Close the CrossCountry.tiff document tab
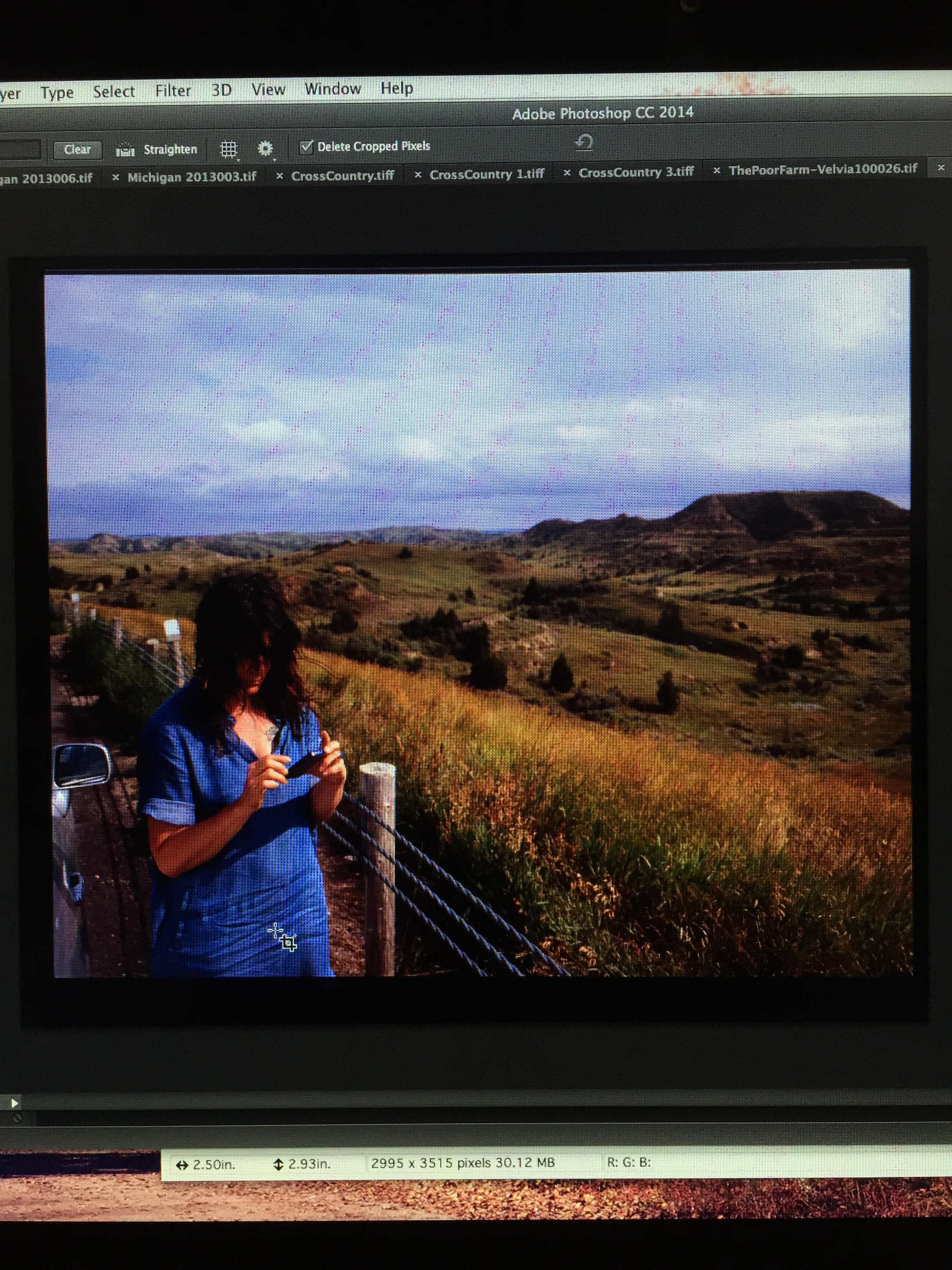Viewport: 952px width, 1270px height. 280,176
